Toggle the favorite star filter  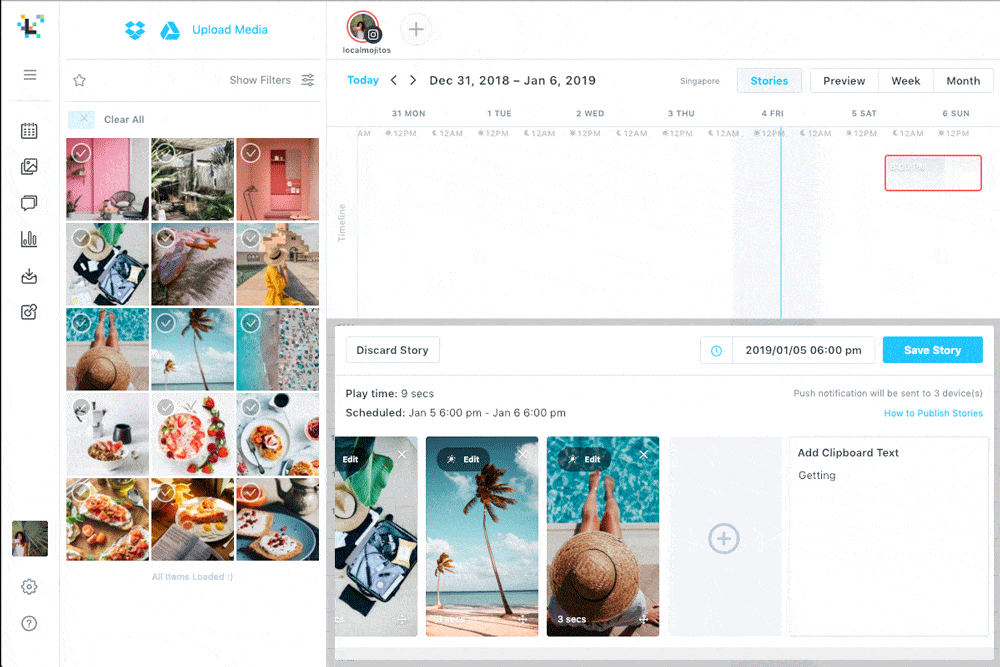pos(79,80)
